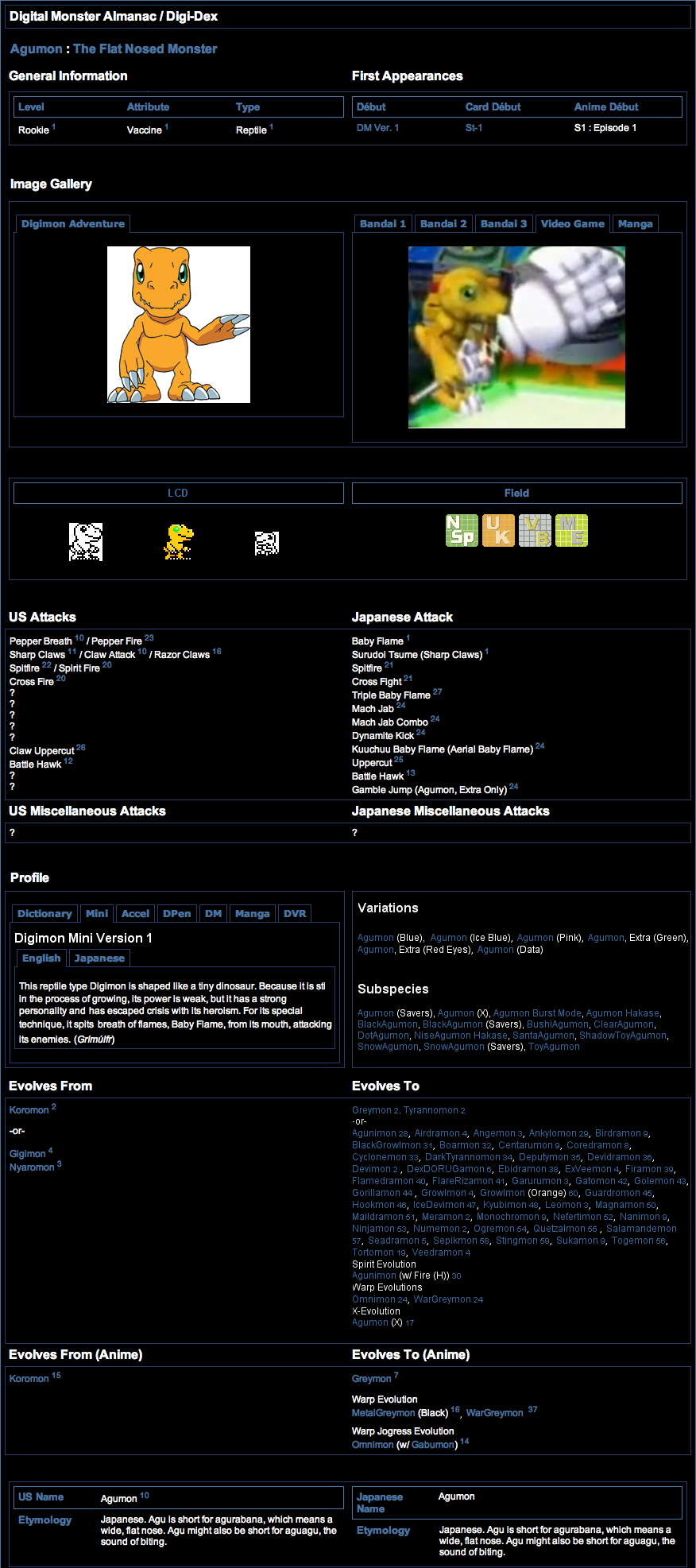
Task: Click the NSp field icon
Action: point(462,530)
